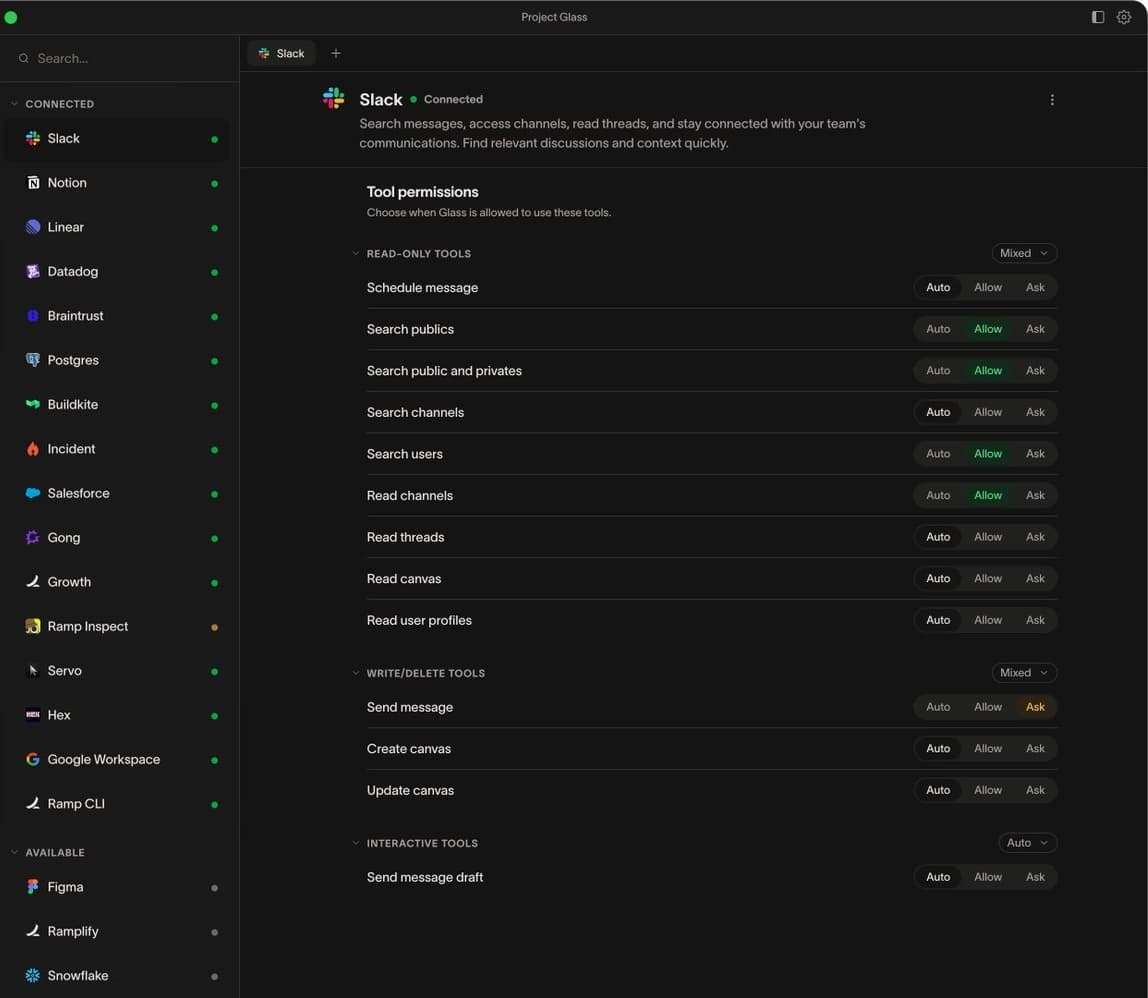This screenshot has height=998, width=1148.
Task: Set Send message to Allow
Action: click(988, 707)
